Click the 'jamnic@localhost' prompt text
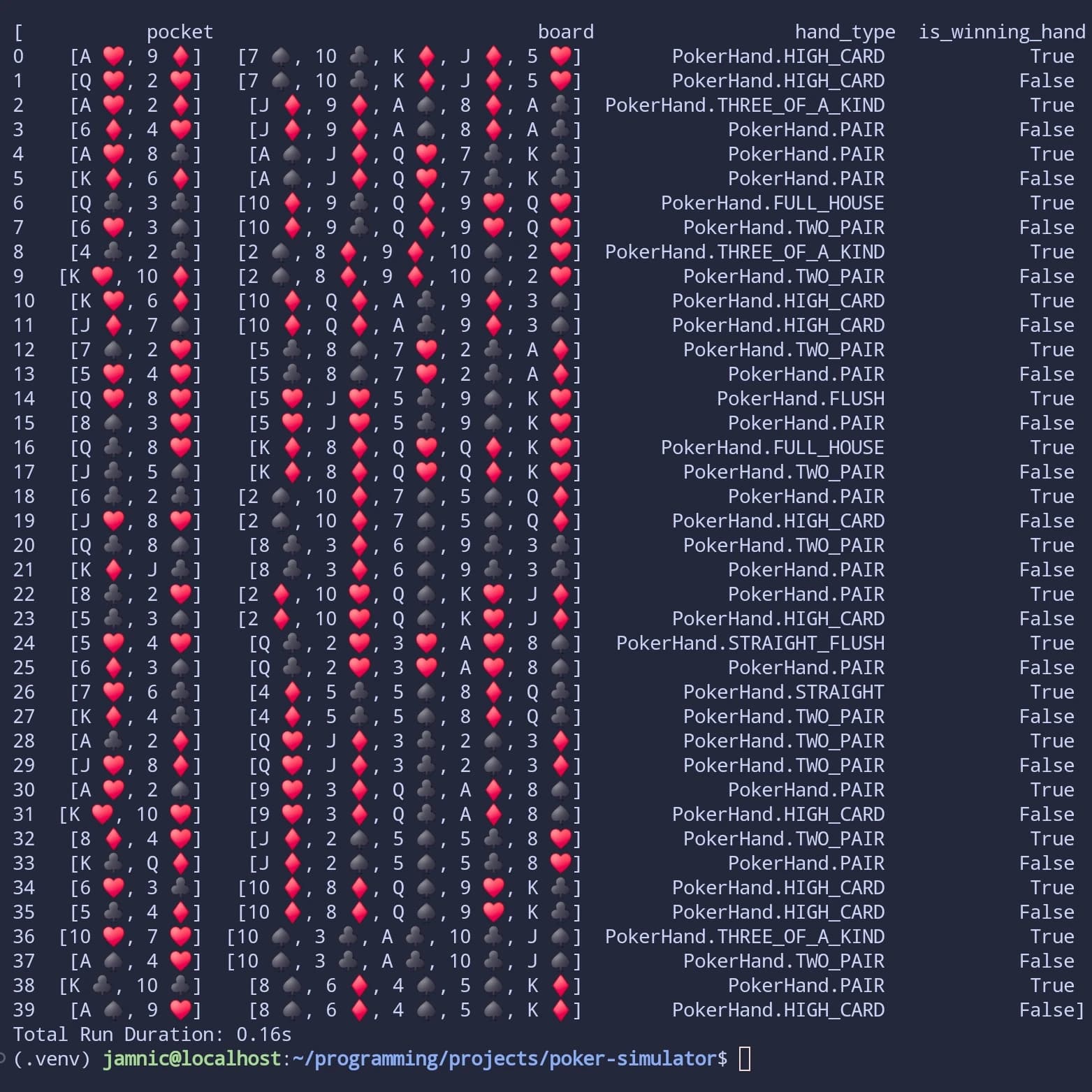Screen dimensions: 1092x1092 pos(191,1059)
